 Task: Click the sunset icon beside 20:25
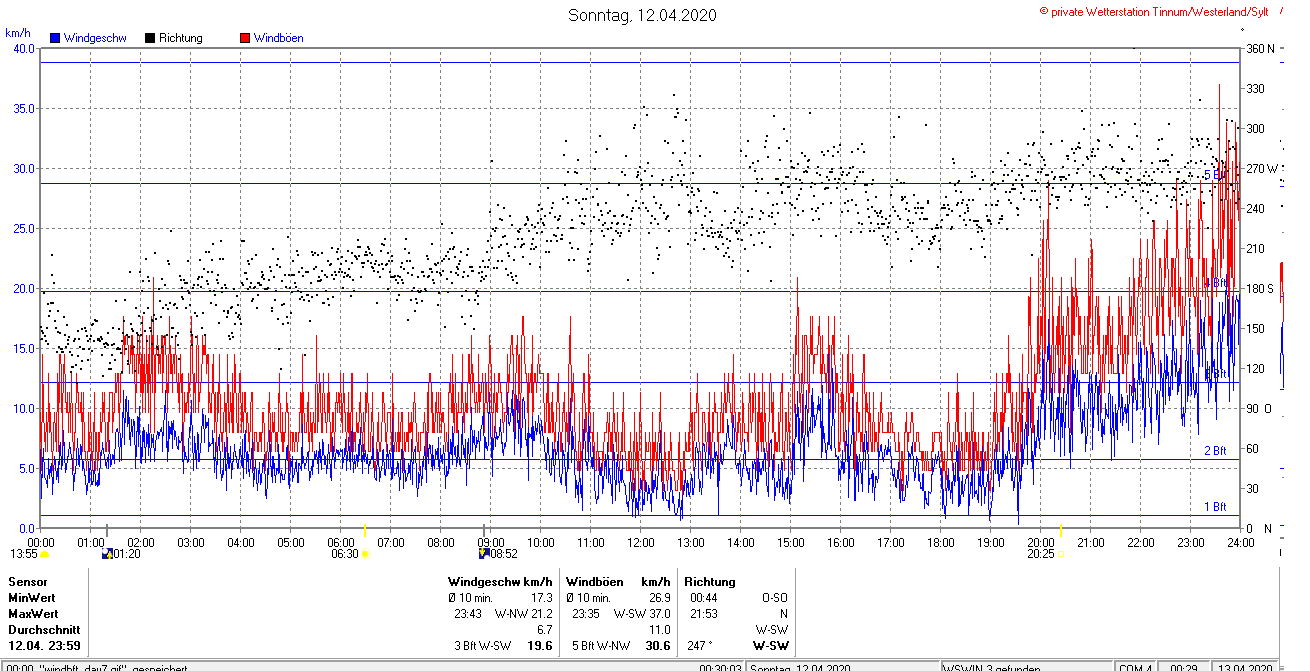(1061, 553)
